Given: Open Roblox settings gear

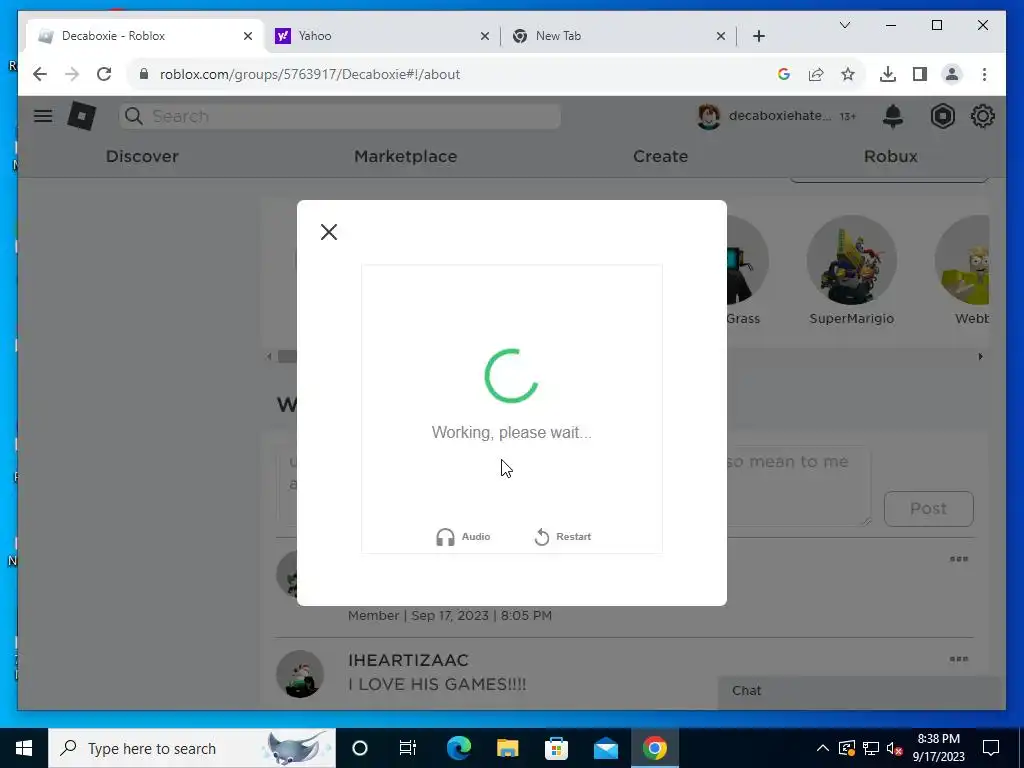Looking at the screenshot, I should (982, 116).
